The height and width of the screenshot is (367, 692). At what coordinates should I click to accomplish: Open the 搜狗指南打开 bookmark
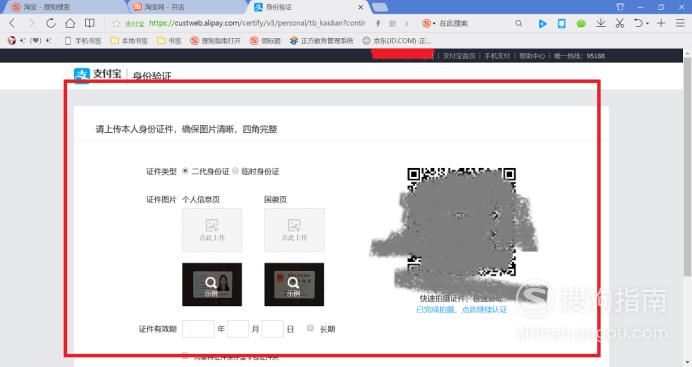[215, 41]
